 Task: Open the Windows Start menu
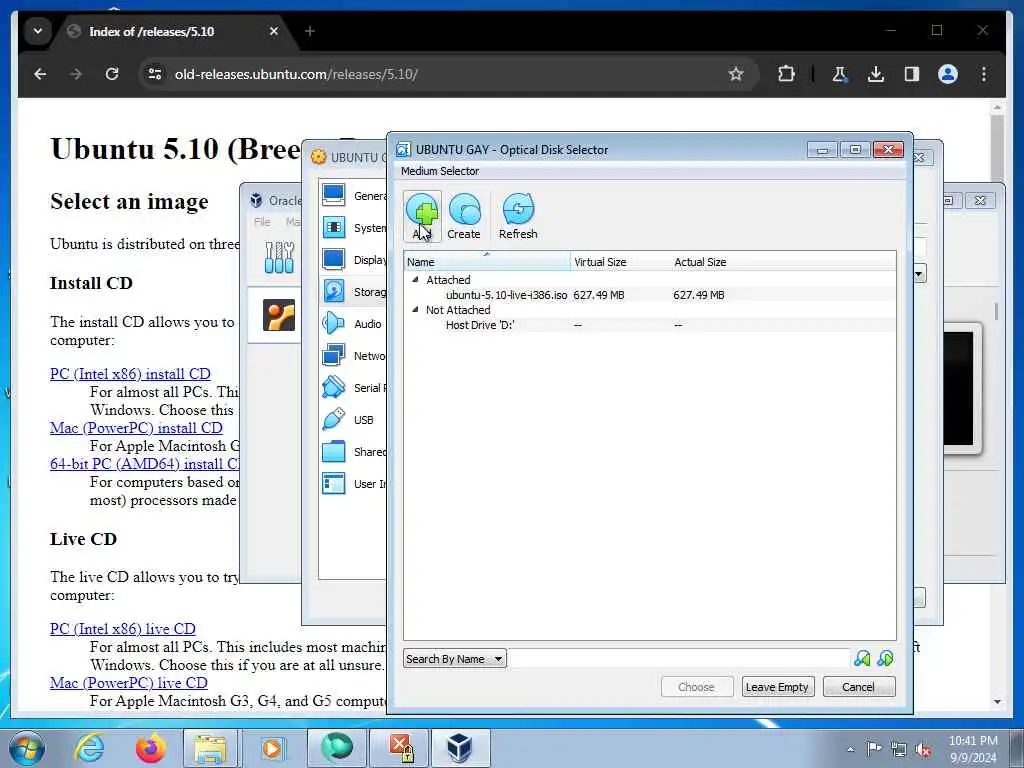coord(27,748)
